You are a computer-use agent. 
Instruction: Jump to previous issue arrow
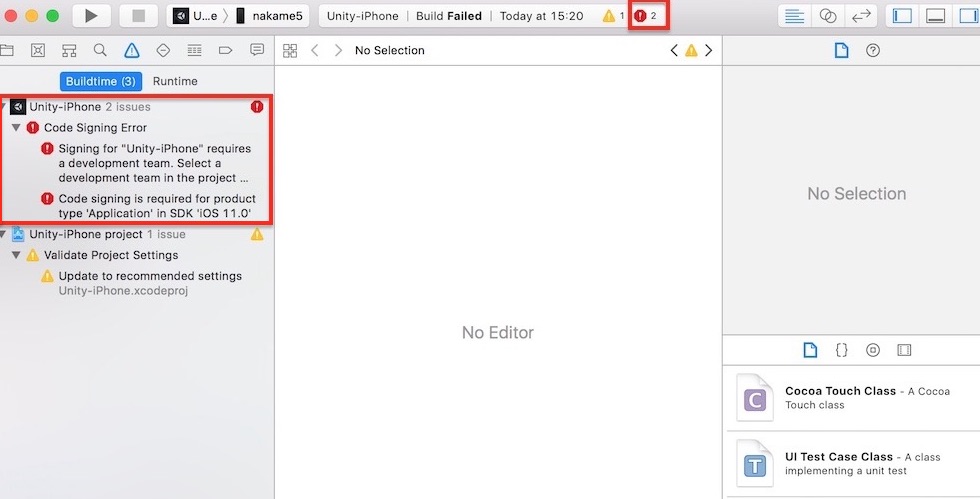click(674, 51)
